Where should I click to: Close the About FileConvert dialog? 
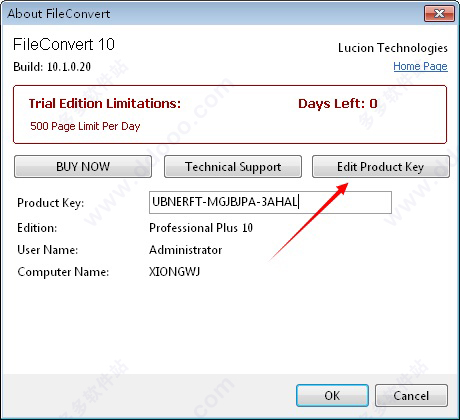pos(439,14)
